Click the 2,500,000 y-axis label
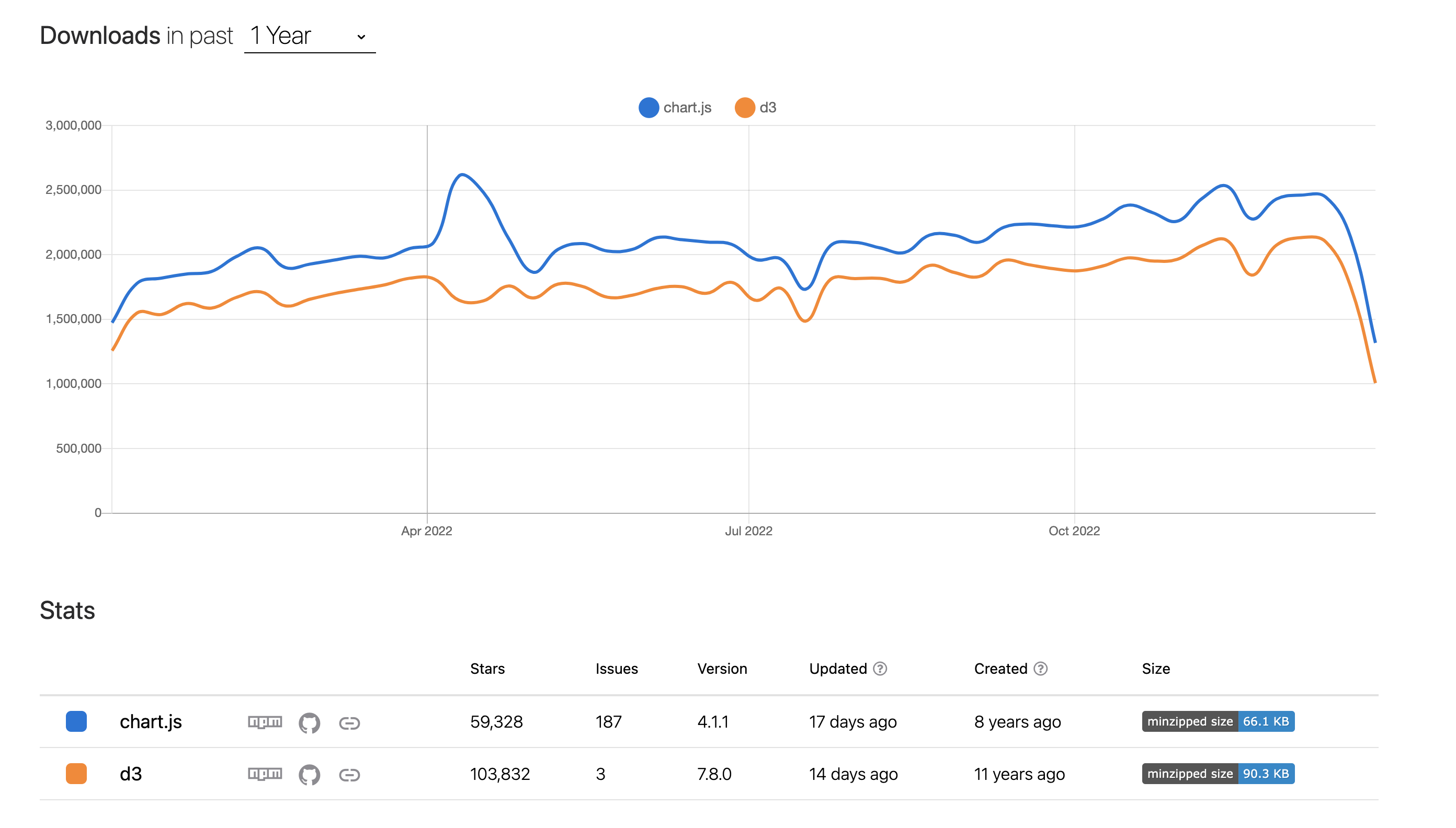 [x=73, y=190]
